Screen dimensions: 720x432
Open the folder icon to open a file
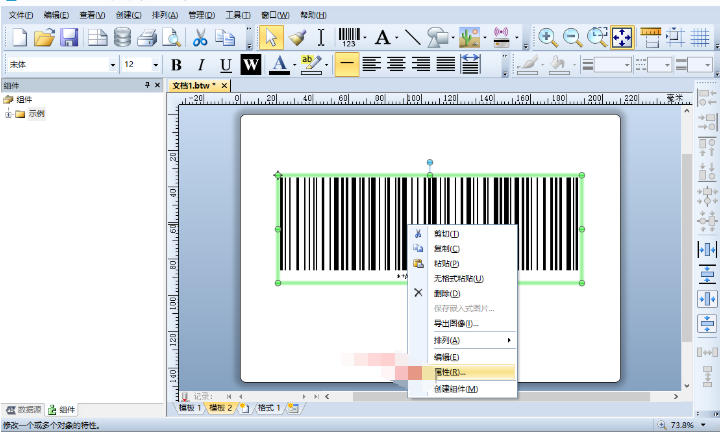click(44, 38)
